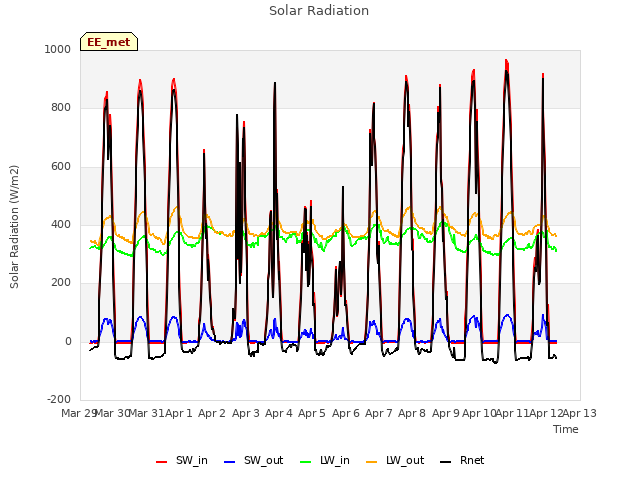Click the orange LW_out legend color marker
The image size is (640, 480).
[371, 462]
